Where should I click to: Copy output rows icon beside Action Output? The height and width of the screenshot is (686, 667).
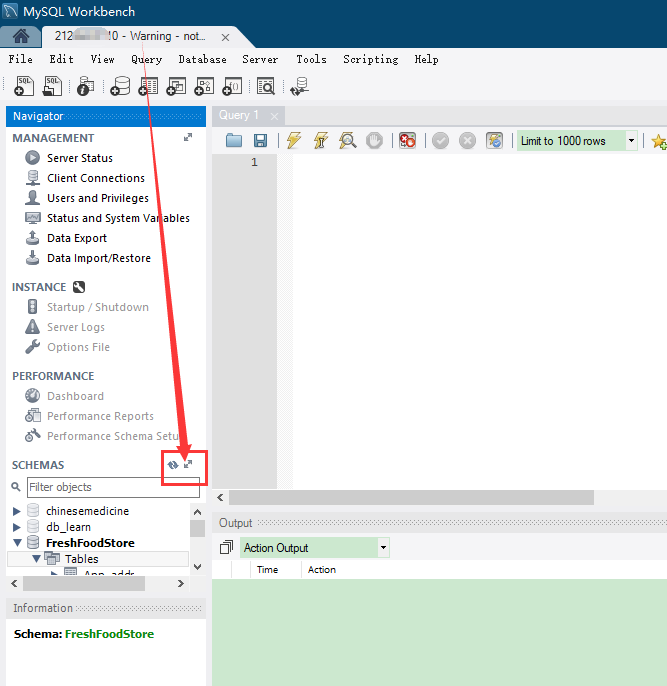tap(226, 547)
